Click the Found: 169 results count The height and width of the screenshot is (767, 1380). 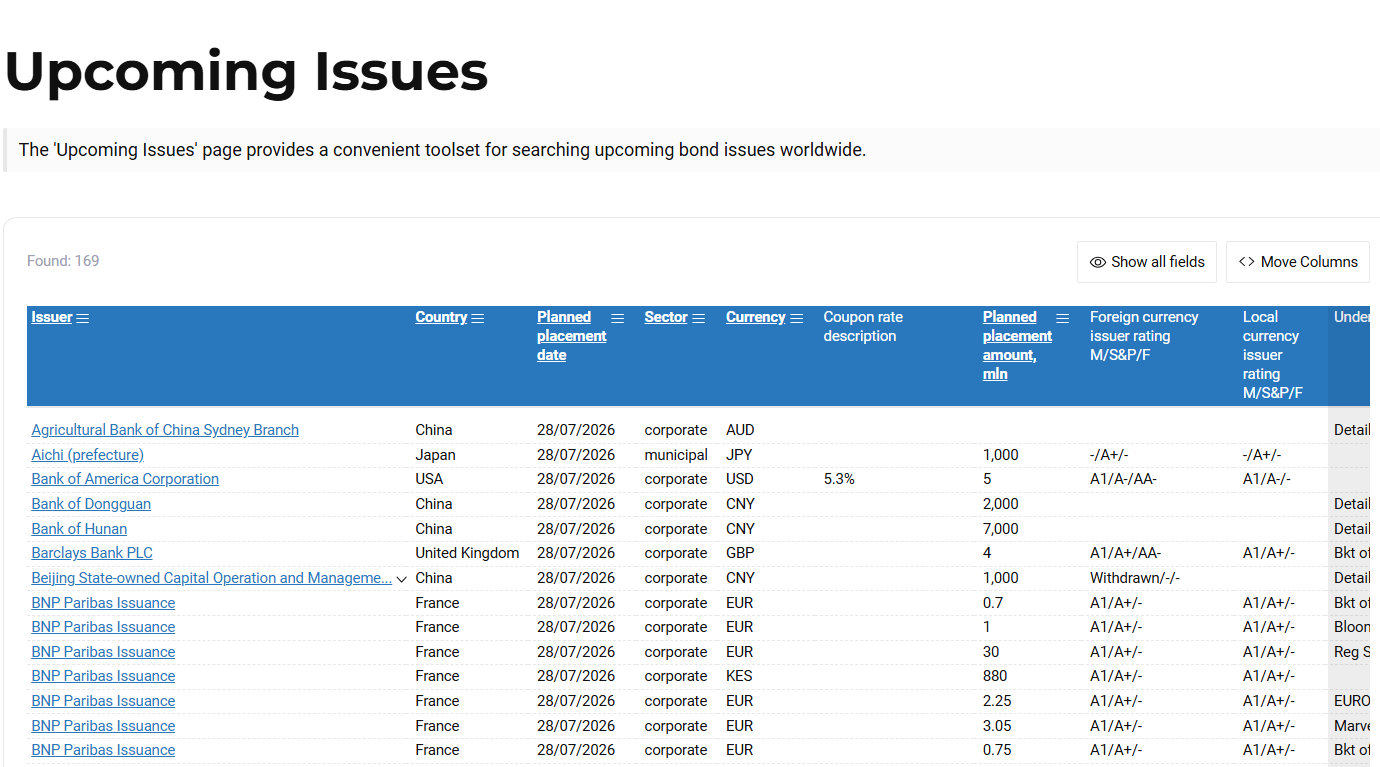63,261
